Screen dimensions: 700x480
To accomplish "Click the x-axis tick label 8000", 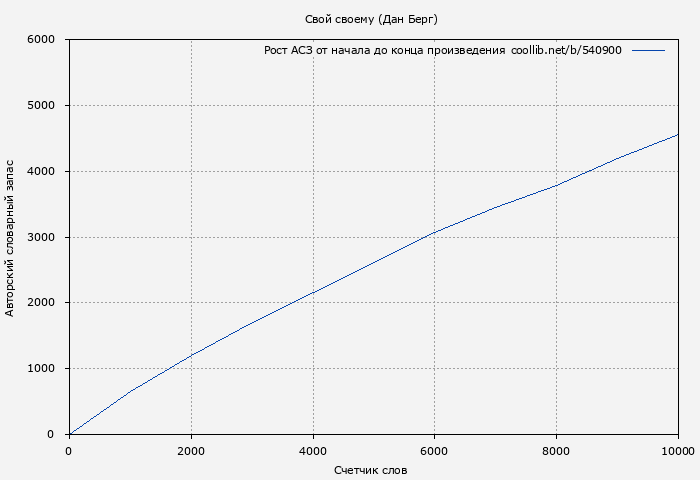I will [556, 451].
